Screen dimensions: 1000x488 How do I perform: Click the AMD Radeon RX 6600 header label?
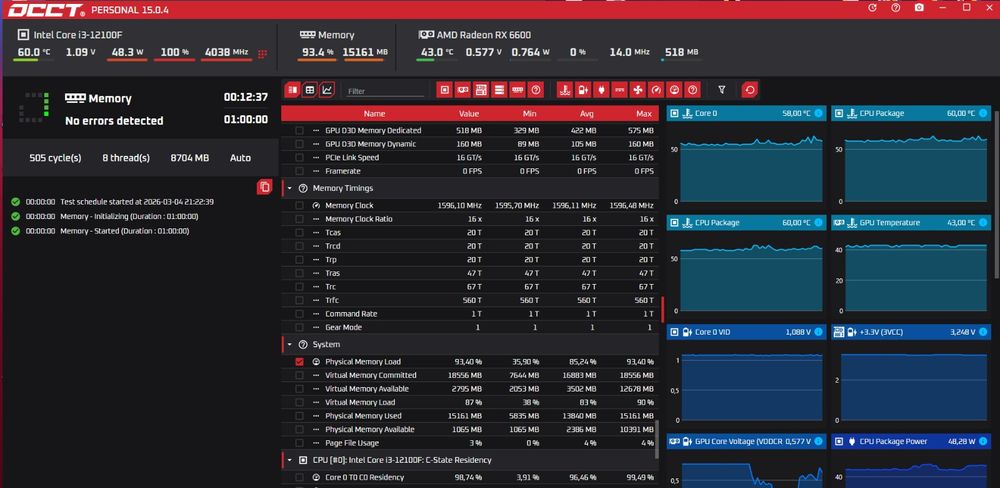click(x=483, y=35)
